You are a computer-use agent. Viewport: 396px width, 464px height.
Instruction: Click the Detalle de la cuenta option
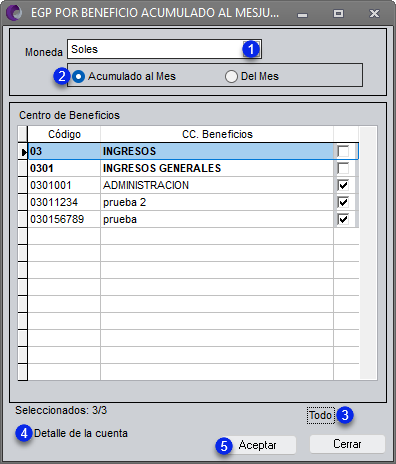coord(81,433)
